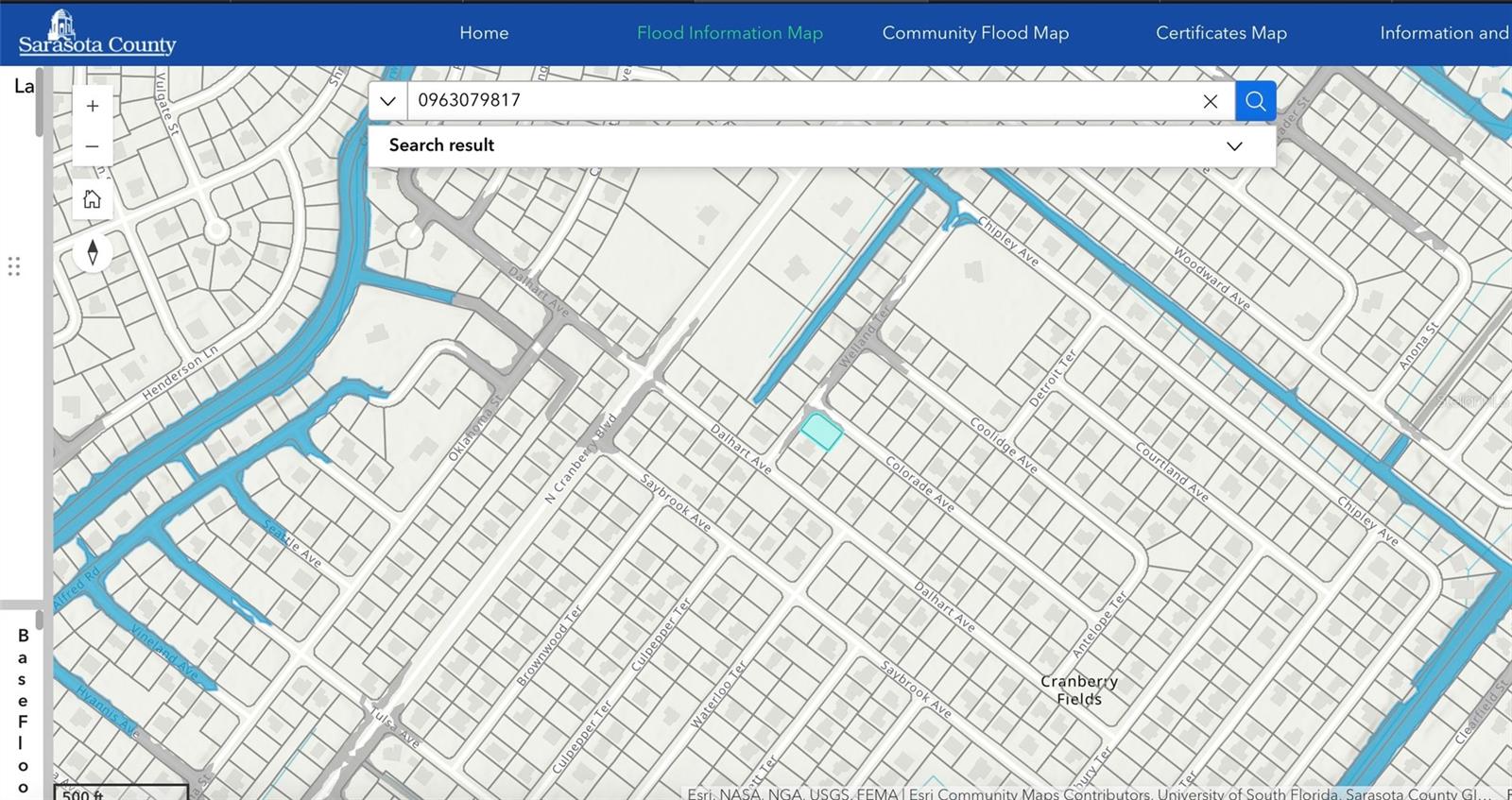Image resolution: width=1512 pixels, height=800 pixels.
Task: Open the search source dropdown arrow
Action: (387, 101)
